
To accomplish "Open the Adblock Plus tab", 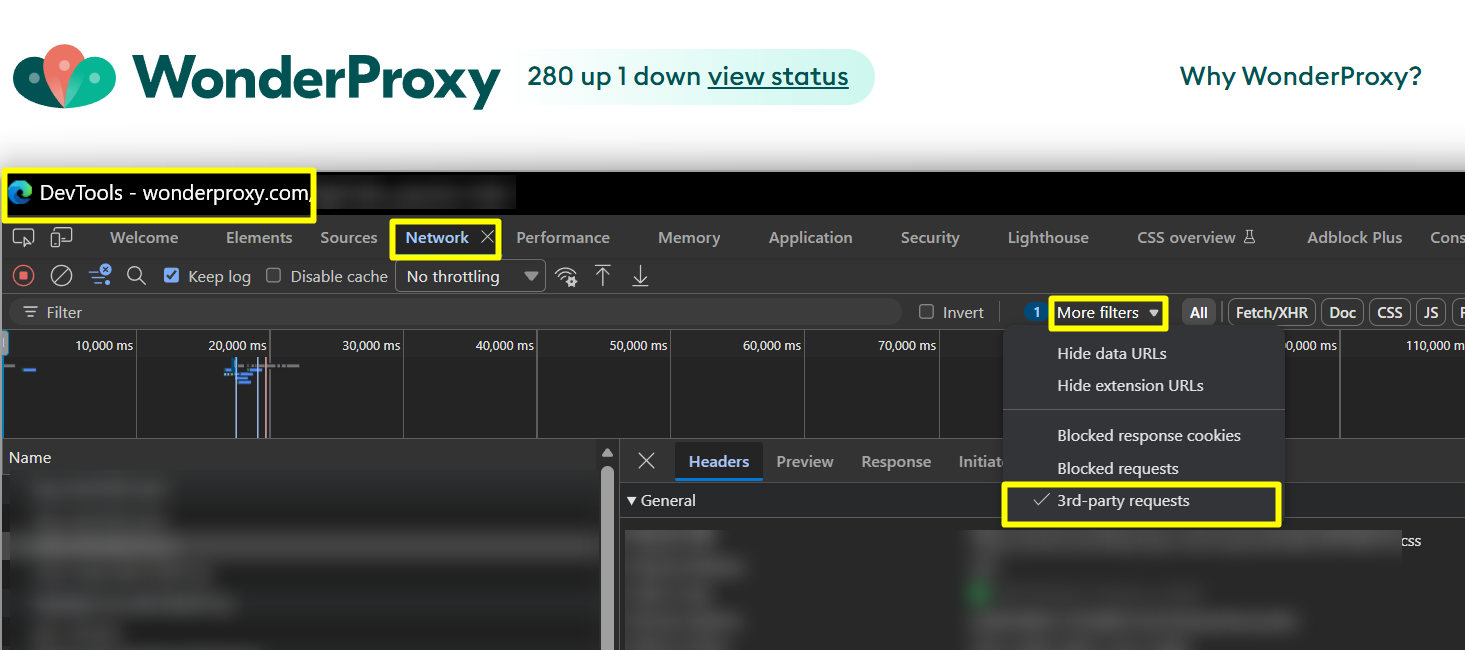I will (1355, 237).
